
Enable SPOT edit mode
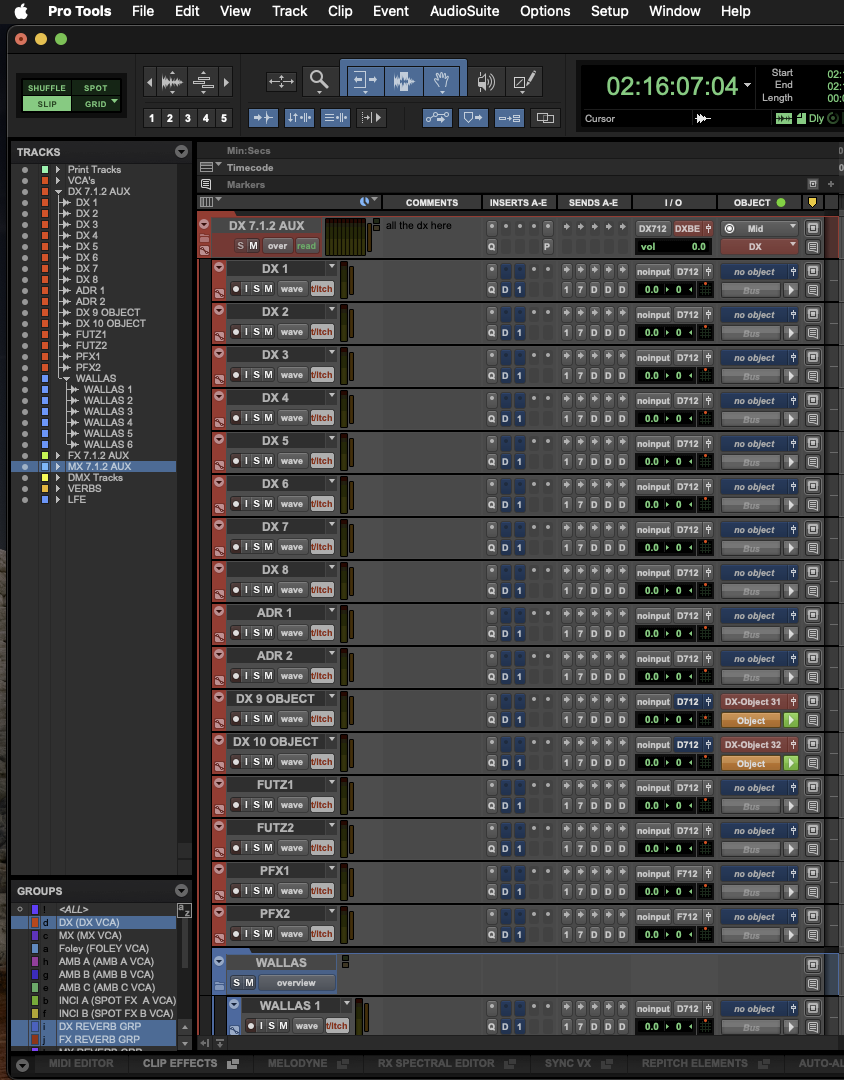click(x=96, y=88)
